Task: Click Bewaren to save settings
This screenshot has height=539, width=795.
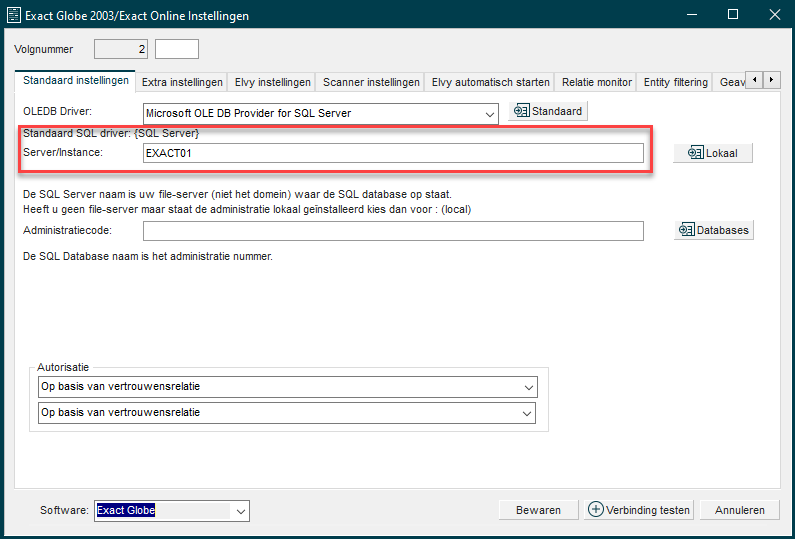Action: pyautogui.click(x=538, y=510)
